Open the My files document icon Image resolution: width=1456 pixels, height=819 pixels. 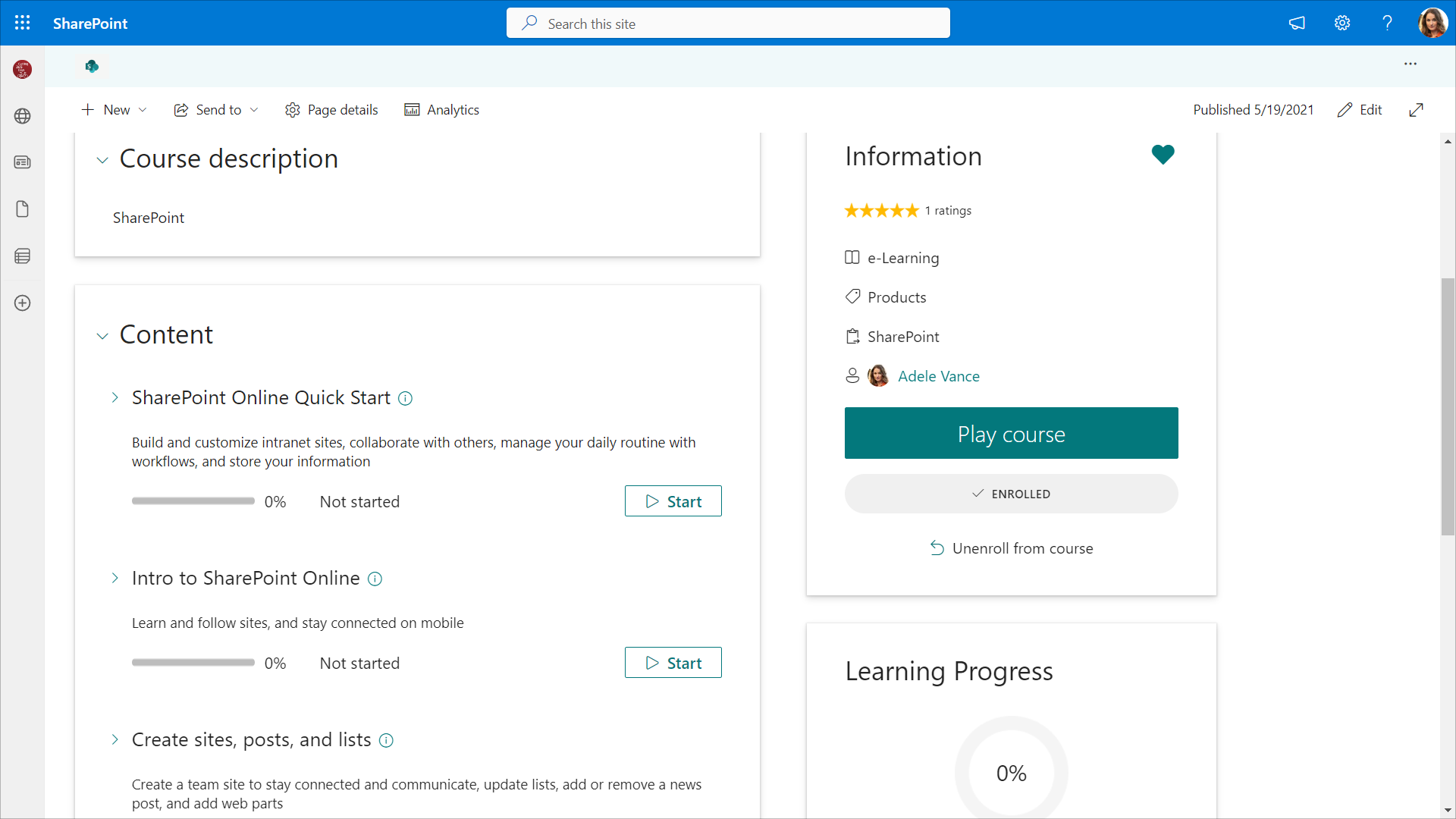(23, 209)
